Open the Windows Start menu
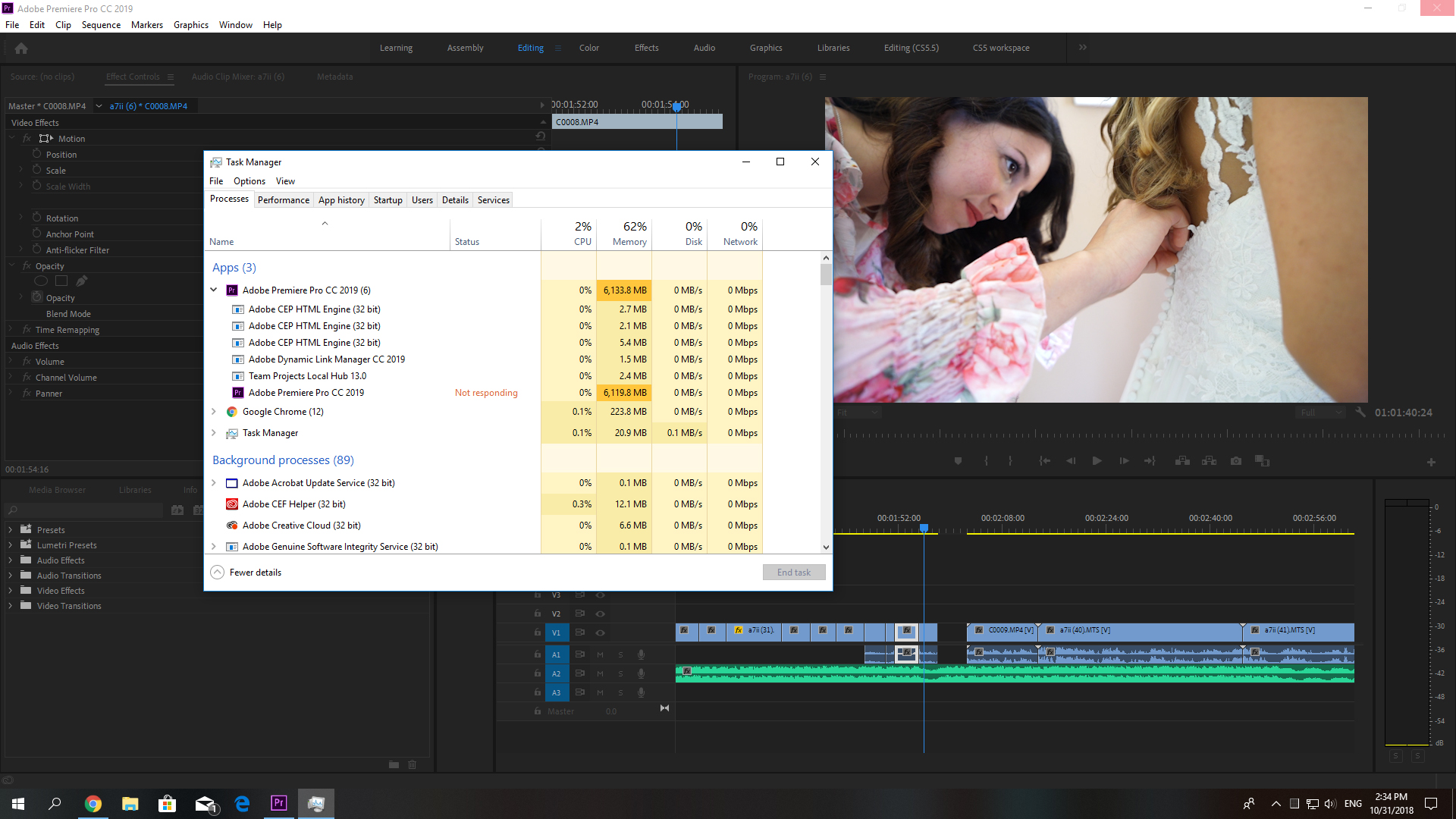 (18, 803)
